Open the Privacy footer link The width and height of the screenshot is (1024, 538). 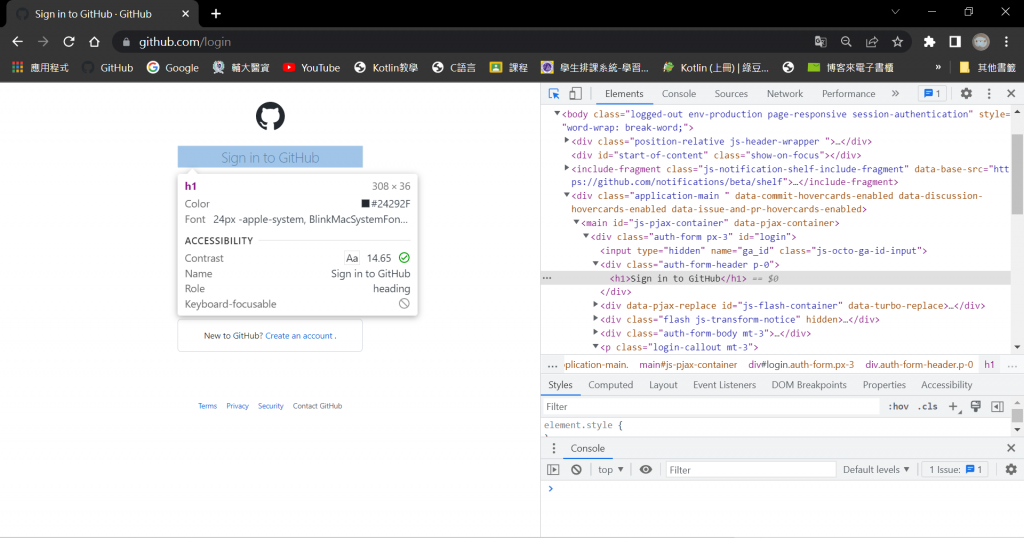click(x=237, y=406)
